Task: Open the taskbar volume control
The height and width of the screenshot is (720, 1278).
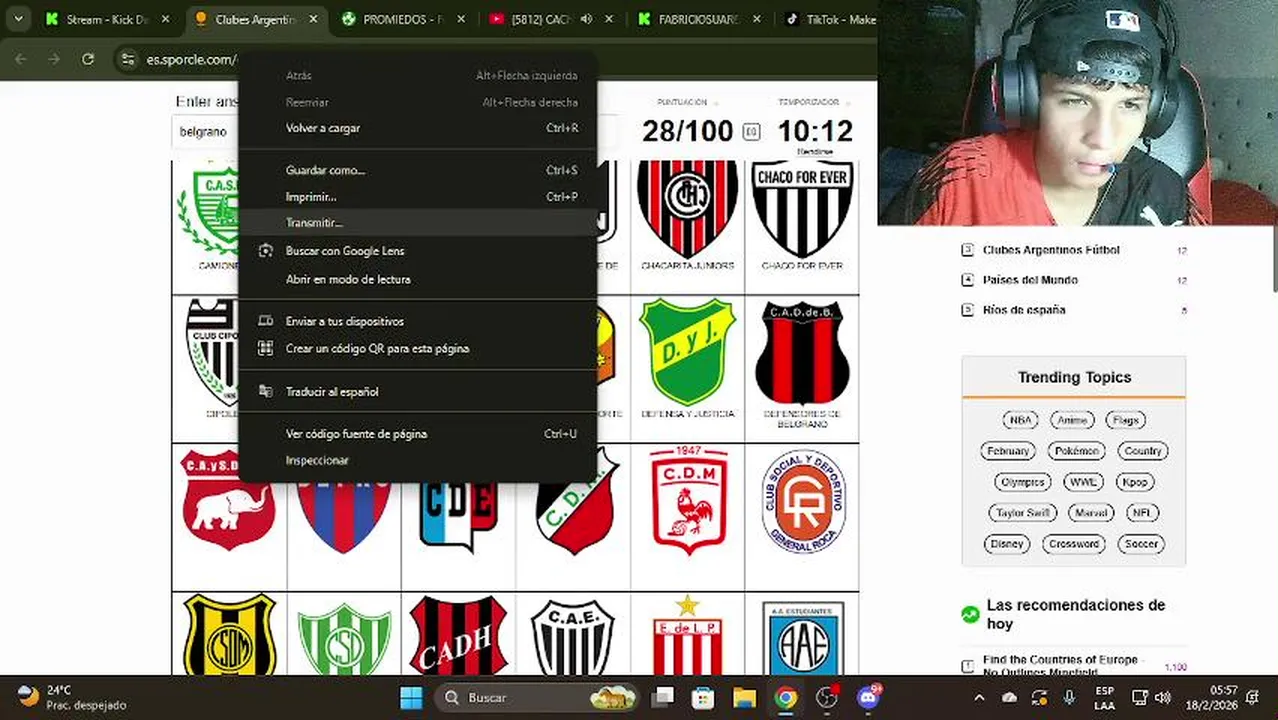Action: (1163, 697)
